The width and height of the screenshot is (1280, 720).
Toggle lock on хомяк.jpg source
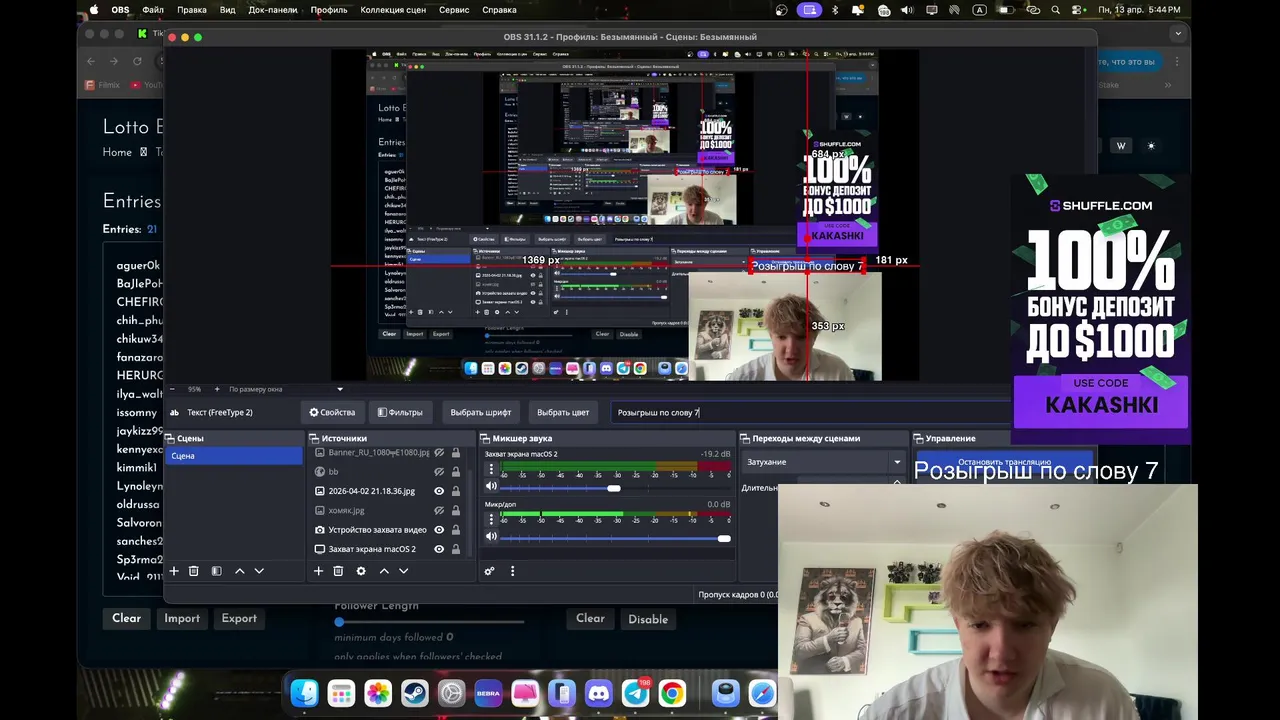(x=456, y=510)
